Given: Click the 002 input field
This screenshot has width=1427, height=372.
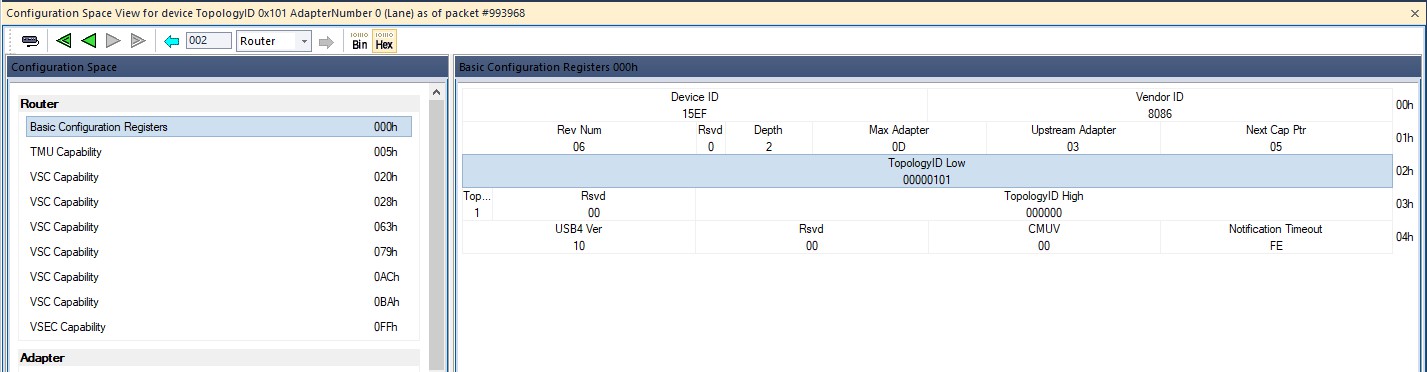Looking at the screenshot, I should point(208,41).
